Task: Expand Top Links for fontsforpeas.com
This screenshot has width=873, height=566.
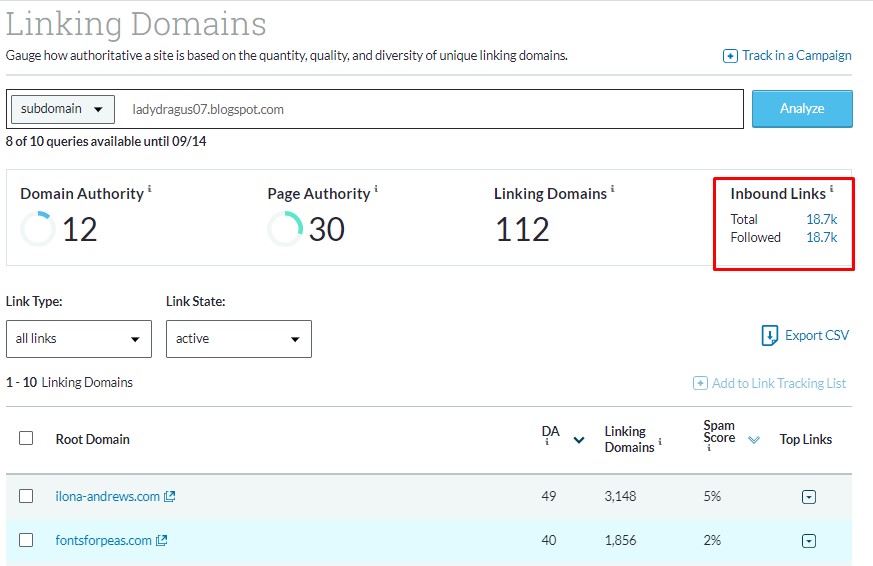Action: point(809,541)
